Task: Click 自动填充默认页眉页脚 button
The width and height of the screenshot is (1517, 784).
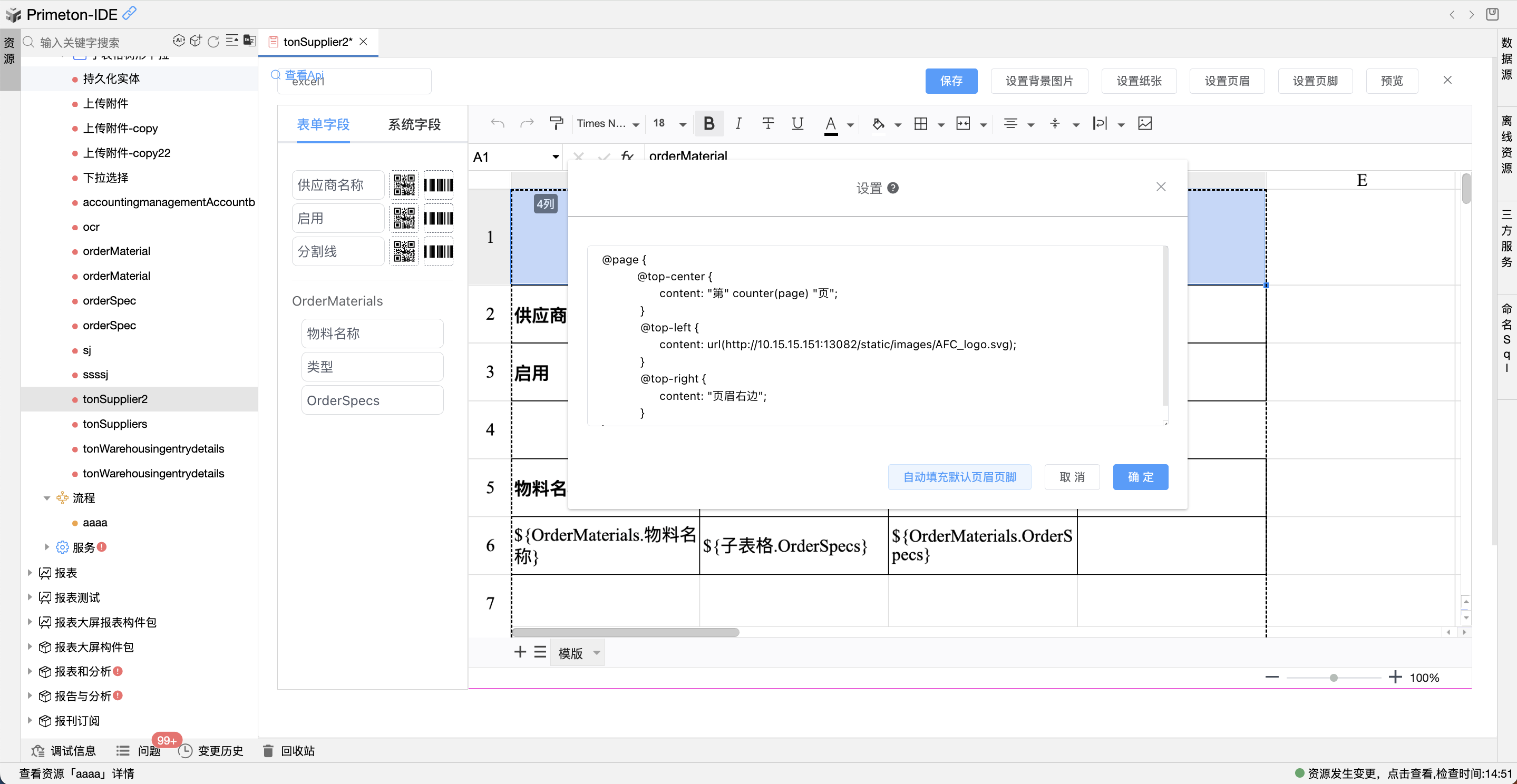Action: click(x=959, y=477)
